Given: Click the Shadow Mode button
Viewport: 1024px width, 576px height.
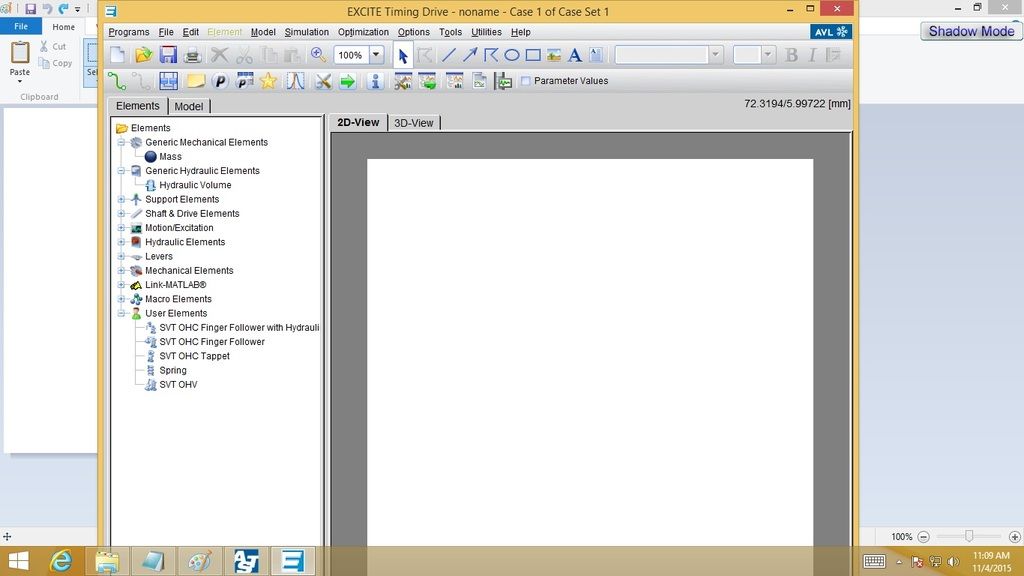Looking at the screenshot, I should point(971,31).
